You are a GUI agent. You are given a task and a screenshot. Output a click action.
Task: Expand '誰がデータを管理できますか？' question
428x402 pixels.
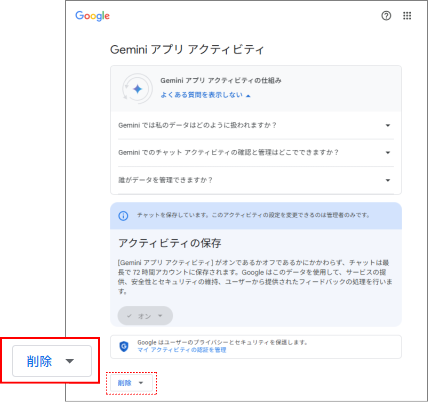(256, 180)
